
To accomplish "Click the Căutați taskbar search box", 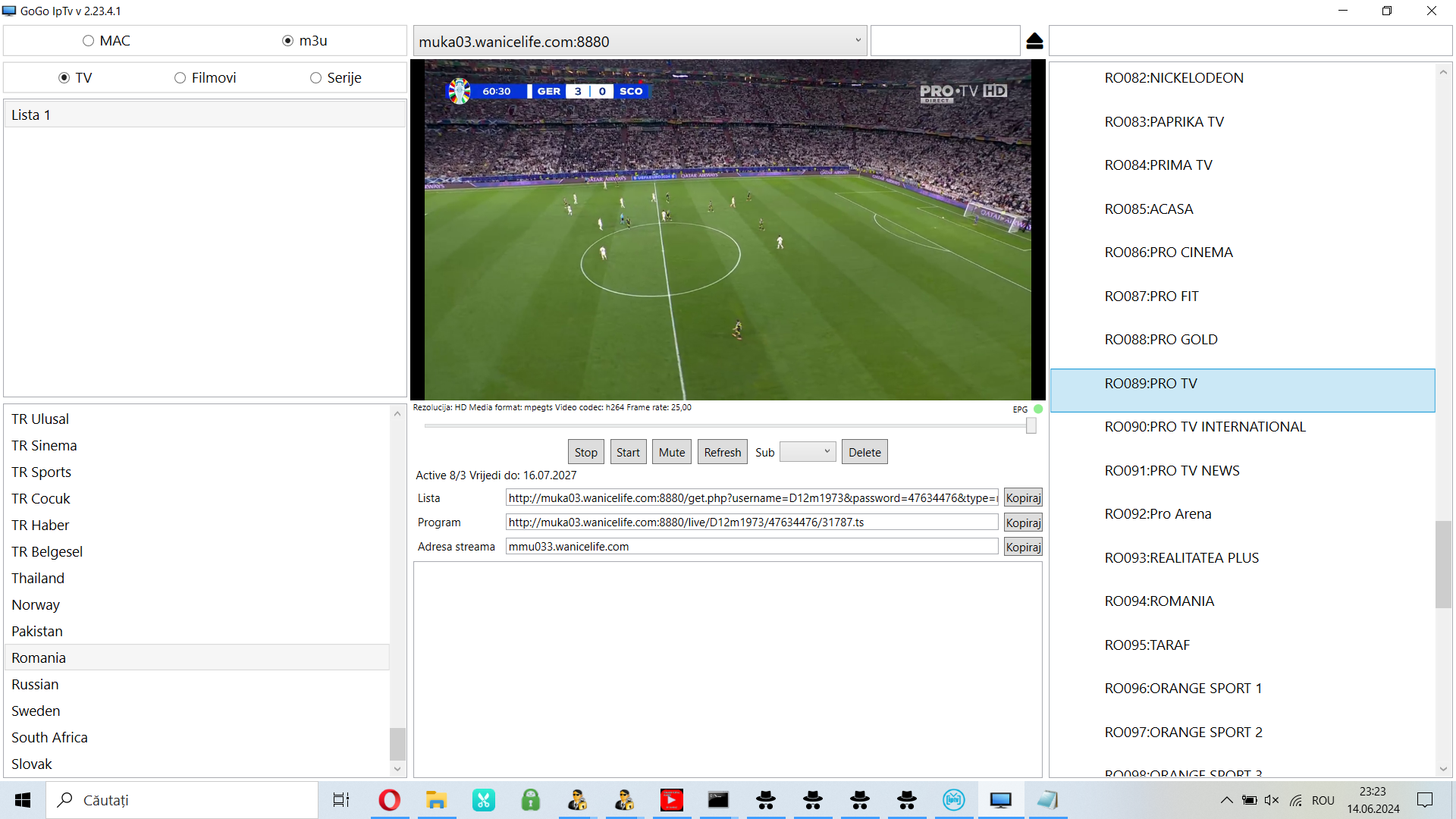I will point(182,800).
